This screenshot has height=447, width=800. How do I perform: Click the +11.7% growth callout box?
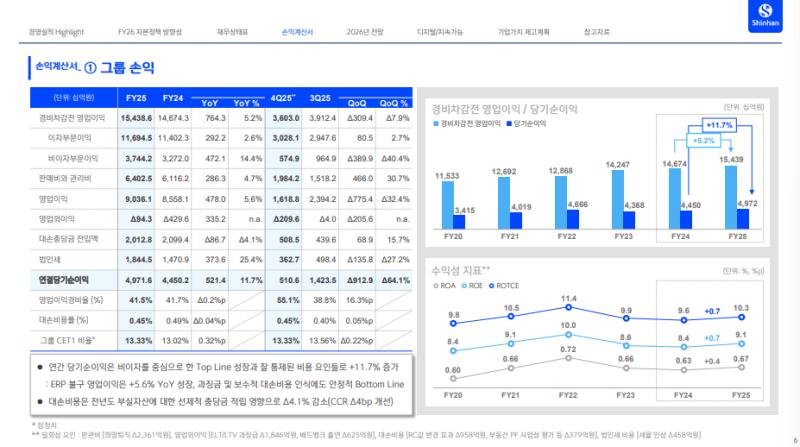718,125
